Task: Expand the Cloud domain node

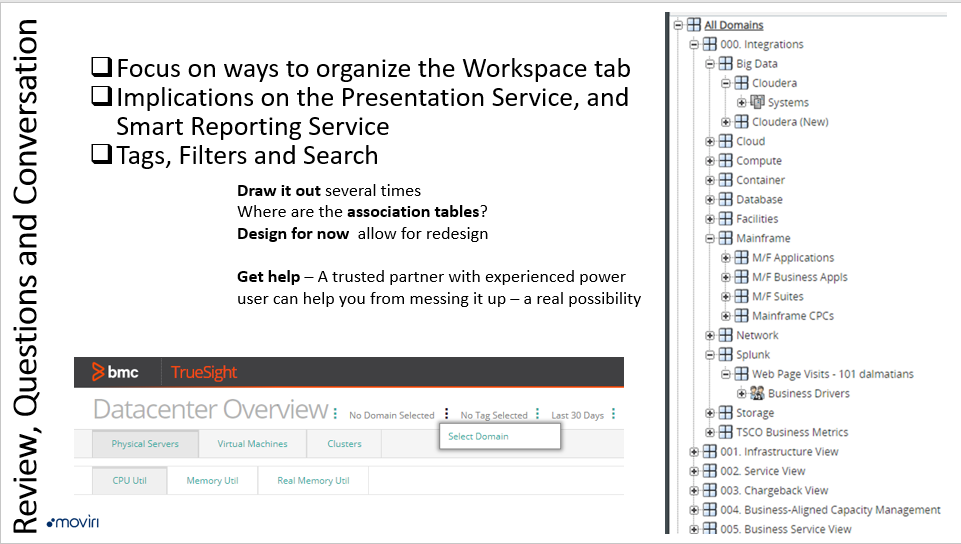Action: coord(710,141)
